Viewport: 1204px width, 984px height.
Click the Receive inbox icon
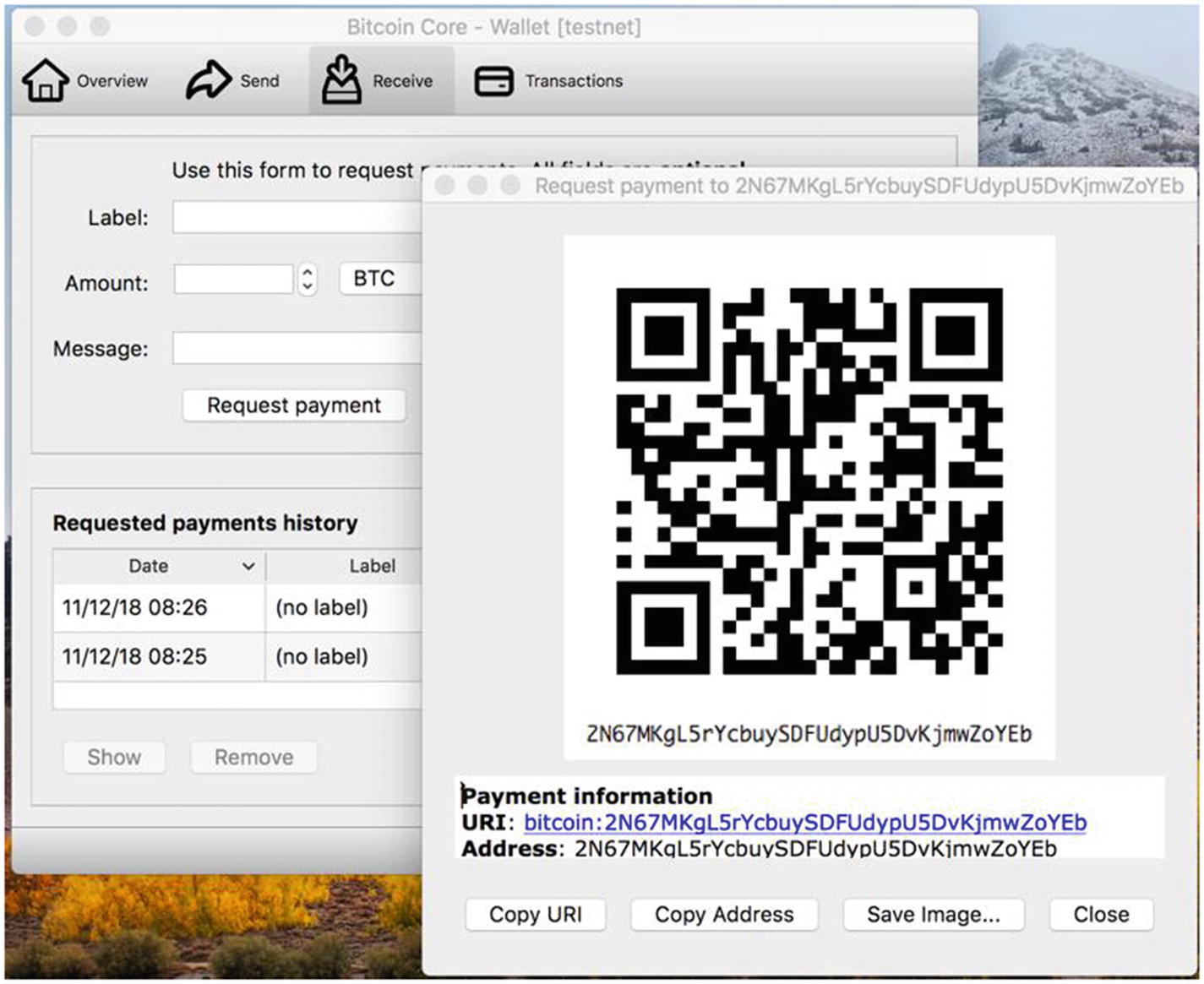tap(341, 79)
